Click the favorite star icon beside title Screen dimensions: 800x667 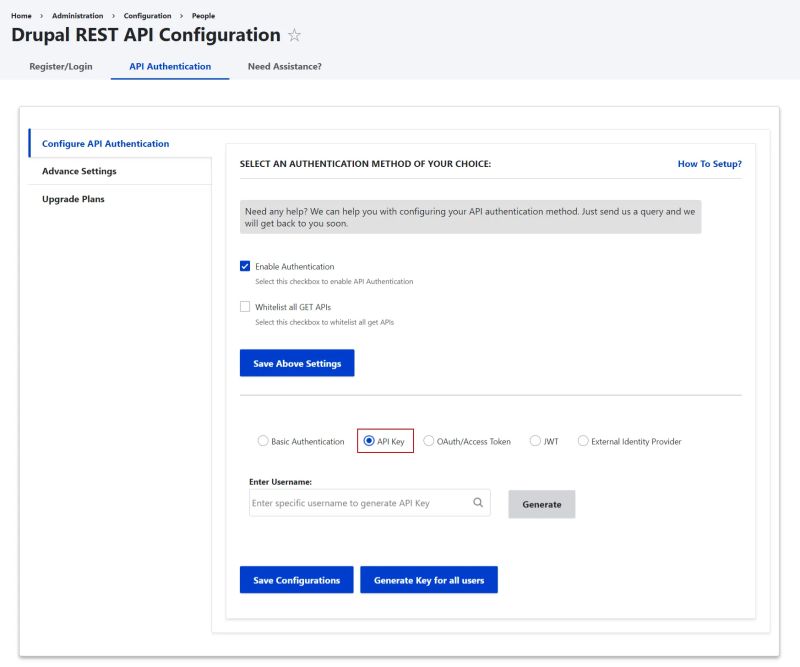[294, 35]
